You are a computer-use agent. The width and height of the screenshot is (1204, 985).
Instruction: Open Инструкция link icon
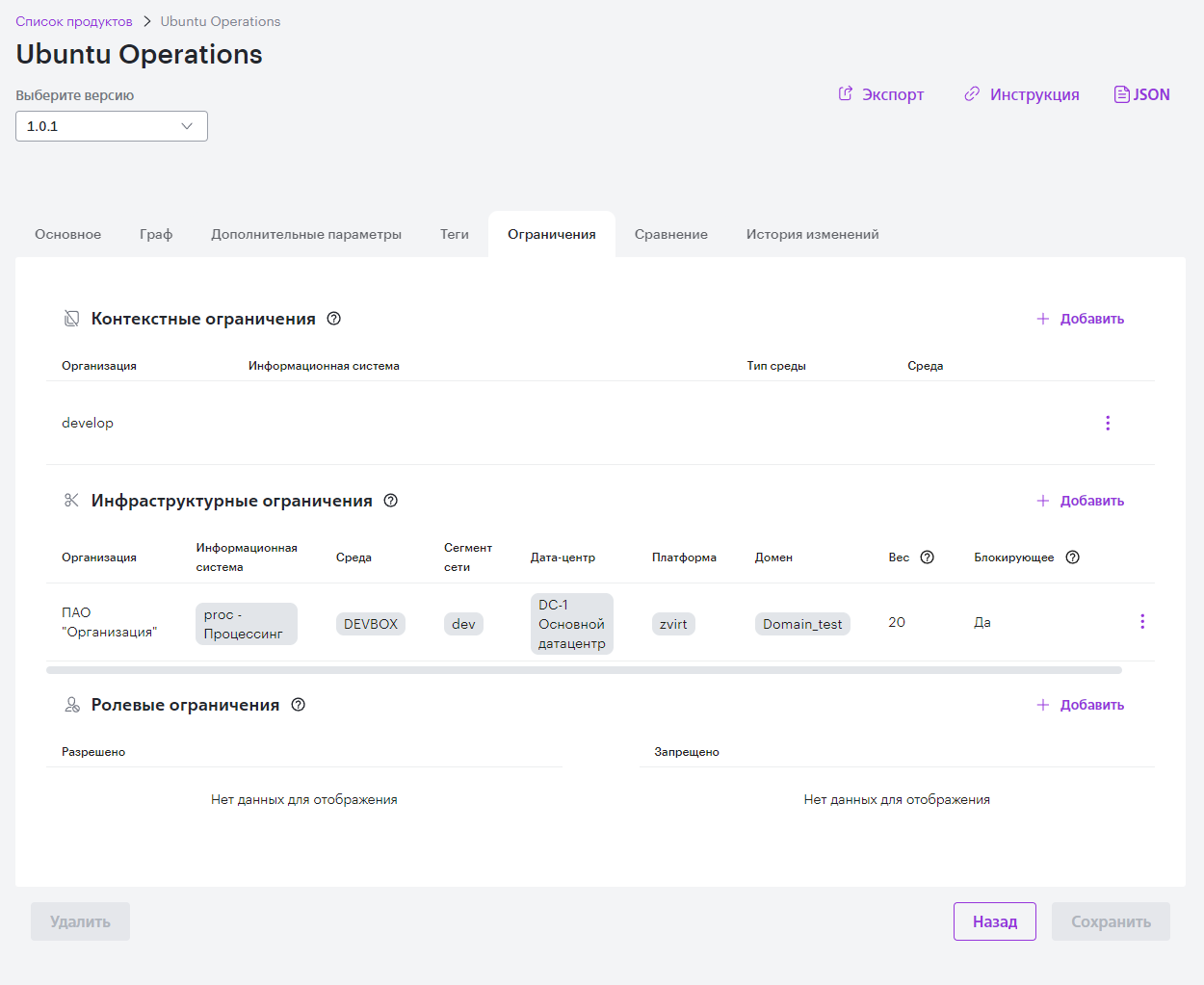coord(972,93)
